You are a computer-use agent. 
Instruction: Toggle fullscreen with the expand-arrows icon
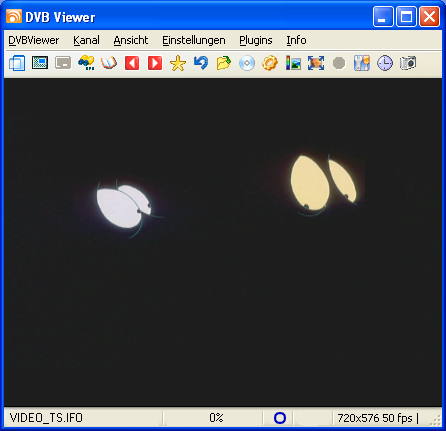click(316, 63)
